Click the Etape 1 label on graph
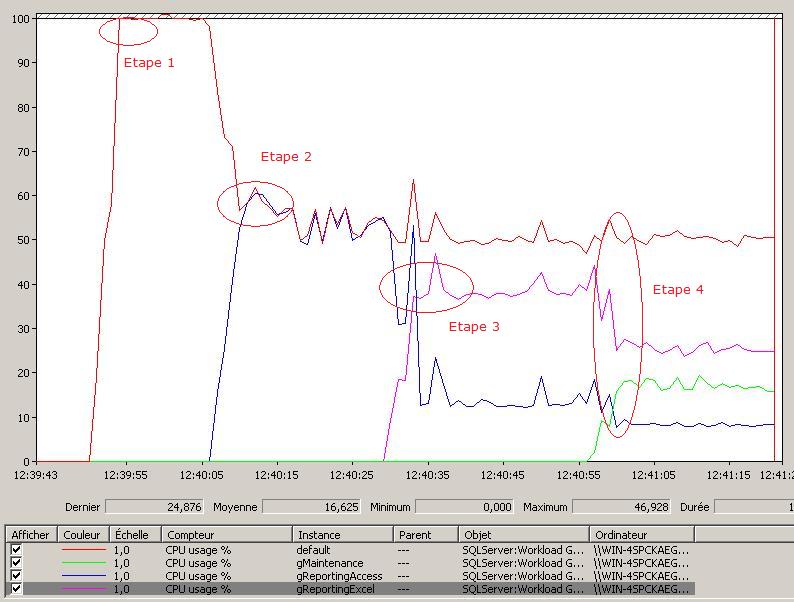This screenshot has width=794, height=602. [x=149, y=63]
